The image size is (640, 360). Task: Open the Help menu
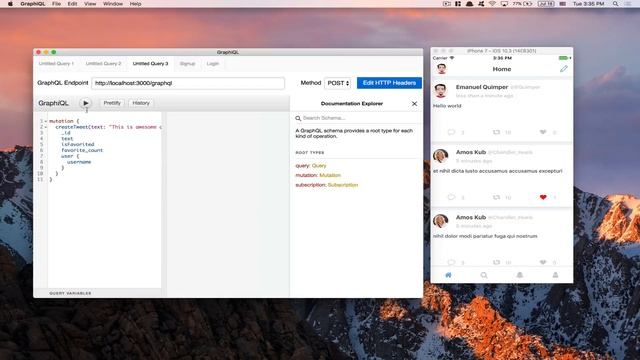point(135,4)
